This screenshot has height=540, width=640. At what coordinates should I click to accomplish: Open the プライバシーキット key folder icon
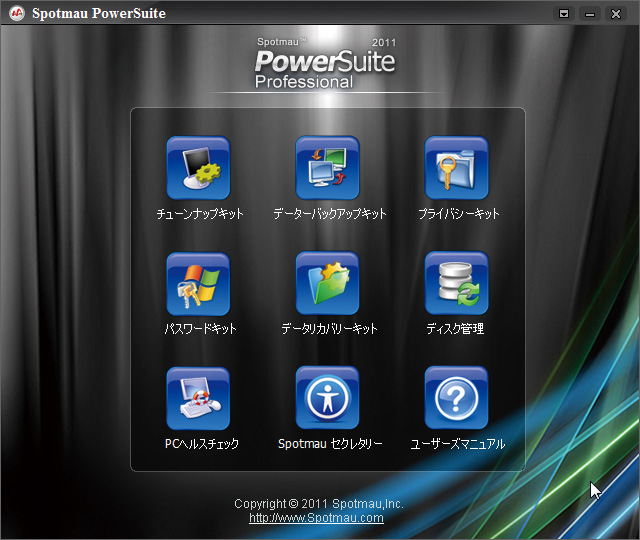coord(456,168)
